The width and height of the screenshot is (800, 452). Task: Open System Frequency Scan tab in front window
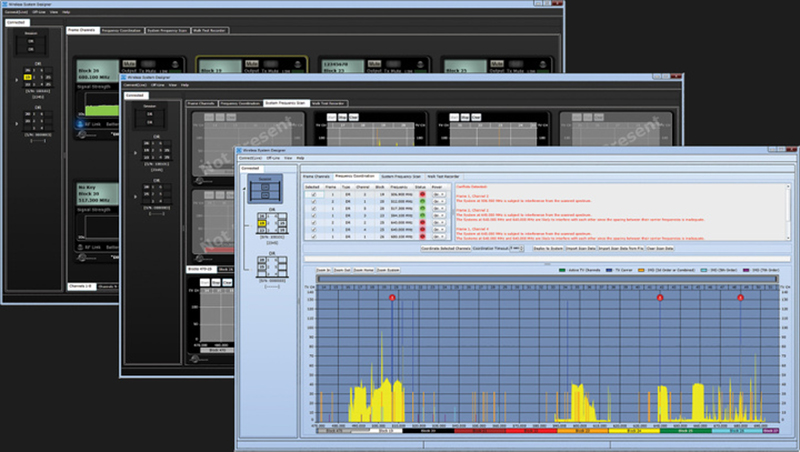coord(401,177)
